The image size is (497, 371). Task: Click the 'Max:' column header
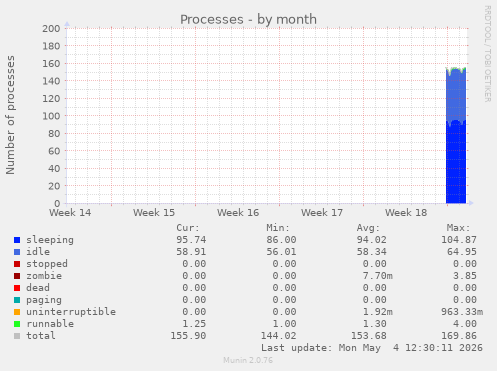tap(458, 228)
